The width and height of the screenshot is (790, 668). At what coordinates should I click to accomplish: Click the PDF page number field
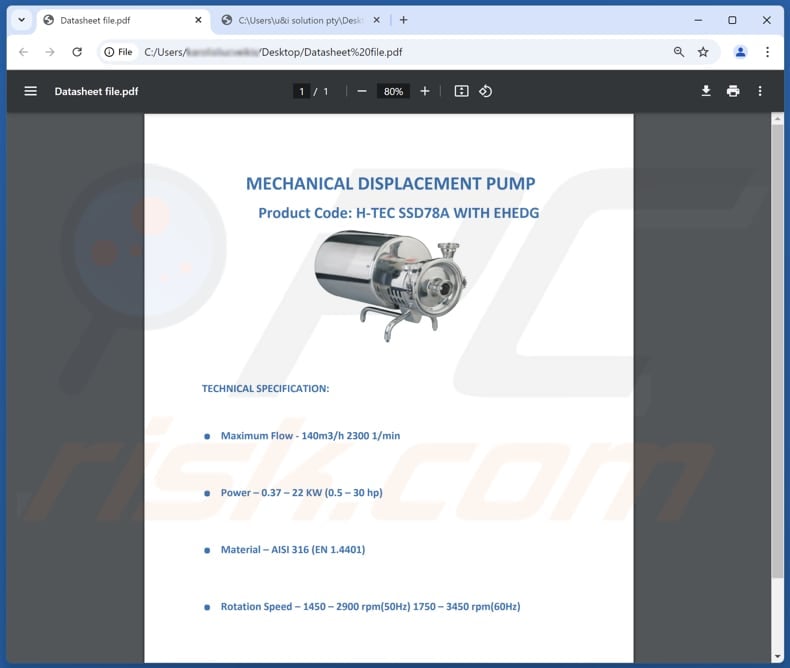[x=301, y=91]
